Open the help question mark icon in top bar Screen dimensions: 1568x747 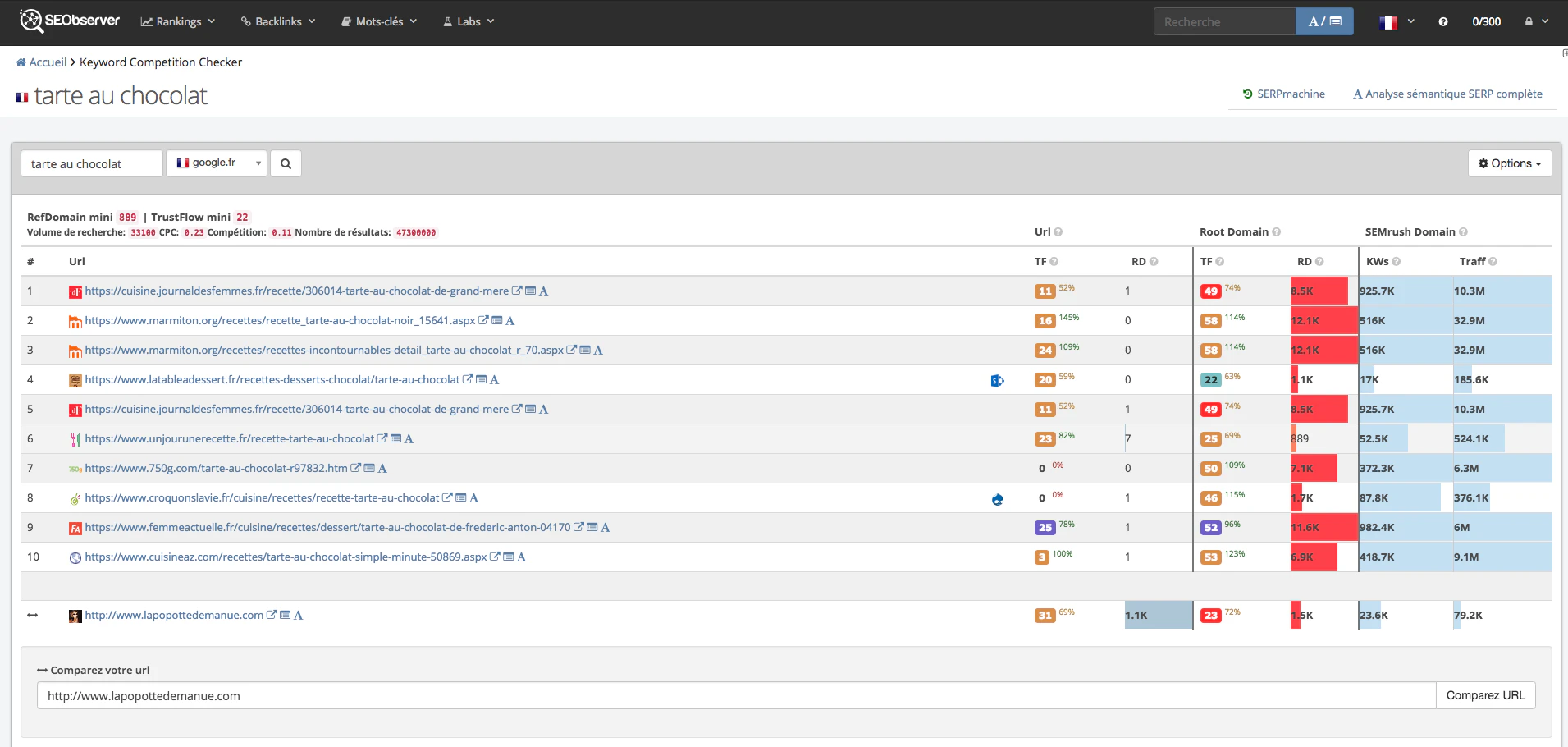pyautogui.click(x=1443, y=22)
